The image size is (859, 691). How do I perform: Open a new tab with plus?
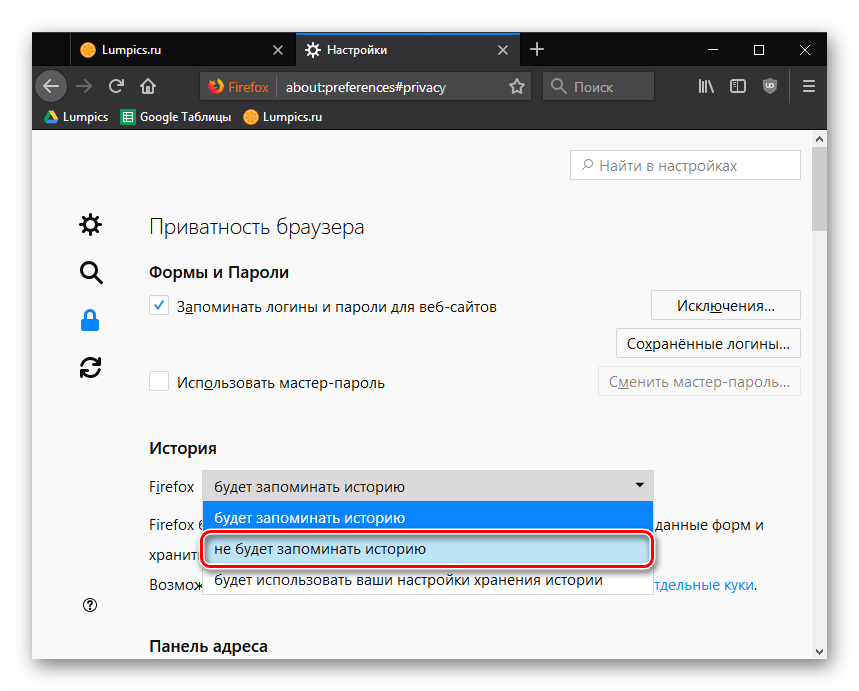(x=537, y=49)
